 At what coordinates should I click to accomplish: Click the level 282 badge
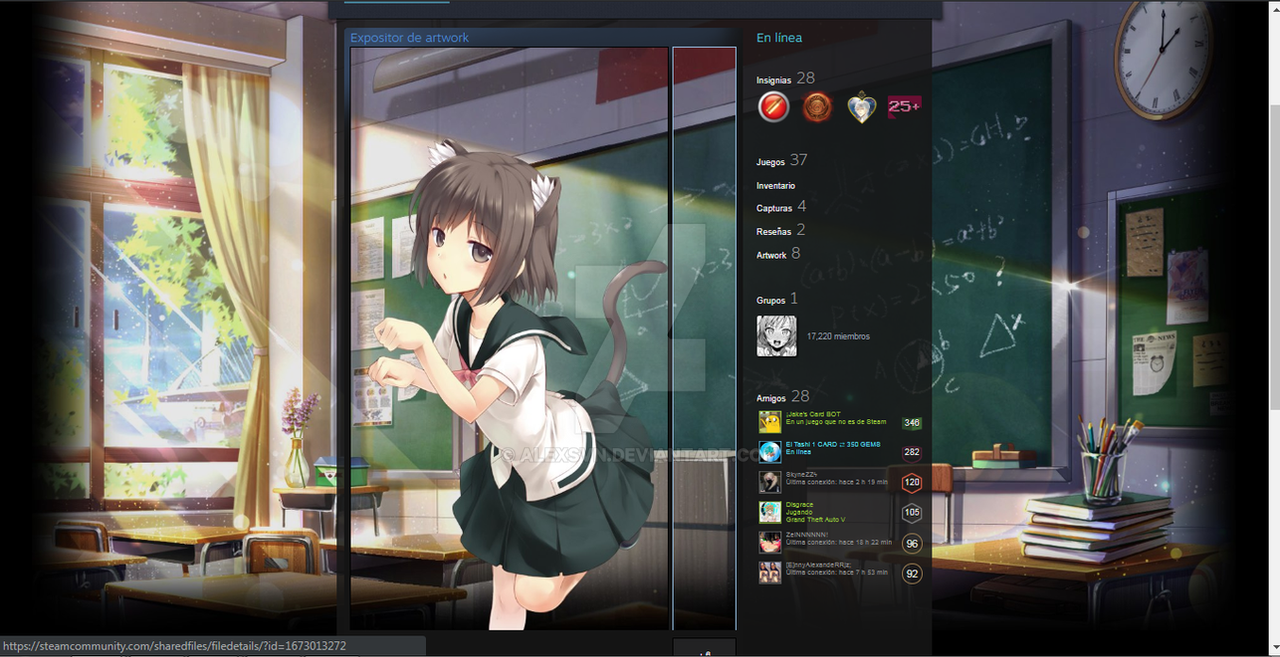(x=911, y=452)
